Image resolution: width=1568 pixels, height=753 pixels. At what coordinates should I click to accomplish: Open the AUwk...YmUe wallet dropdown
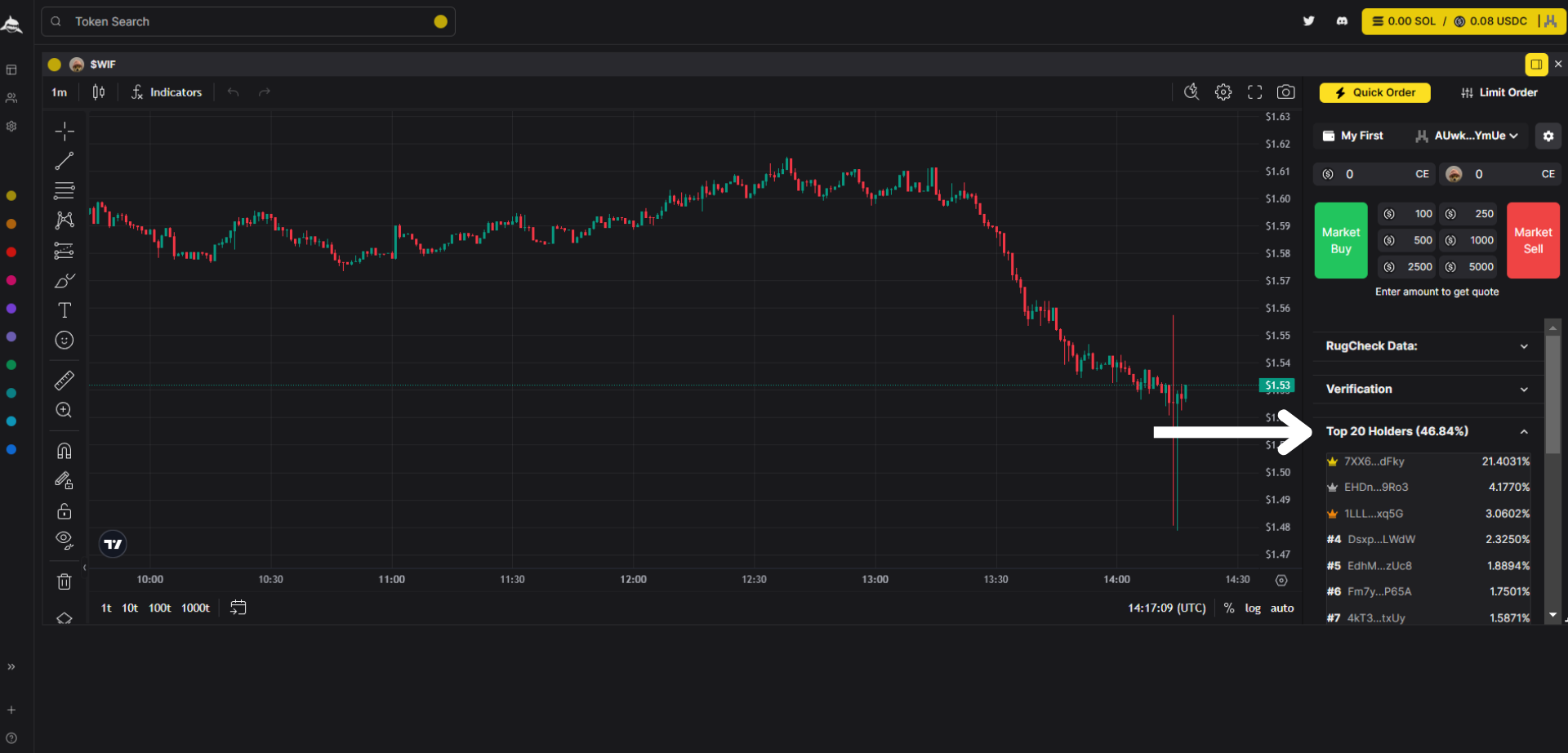point(1468,136)
